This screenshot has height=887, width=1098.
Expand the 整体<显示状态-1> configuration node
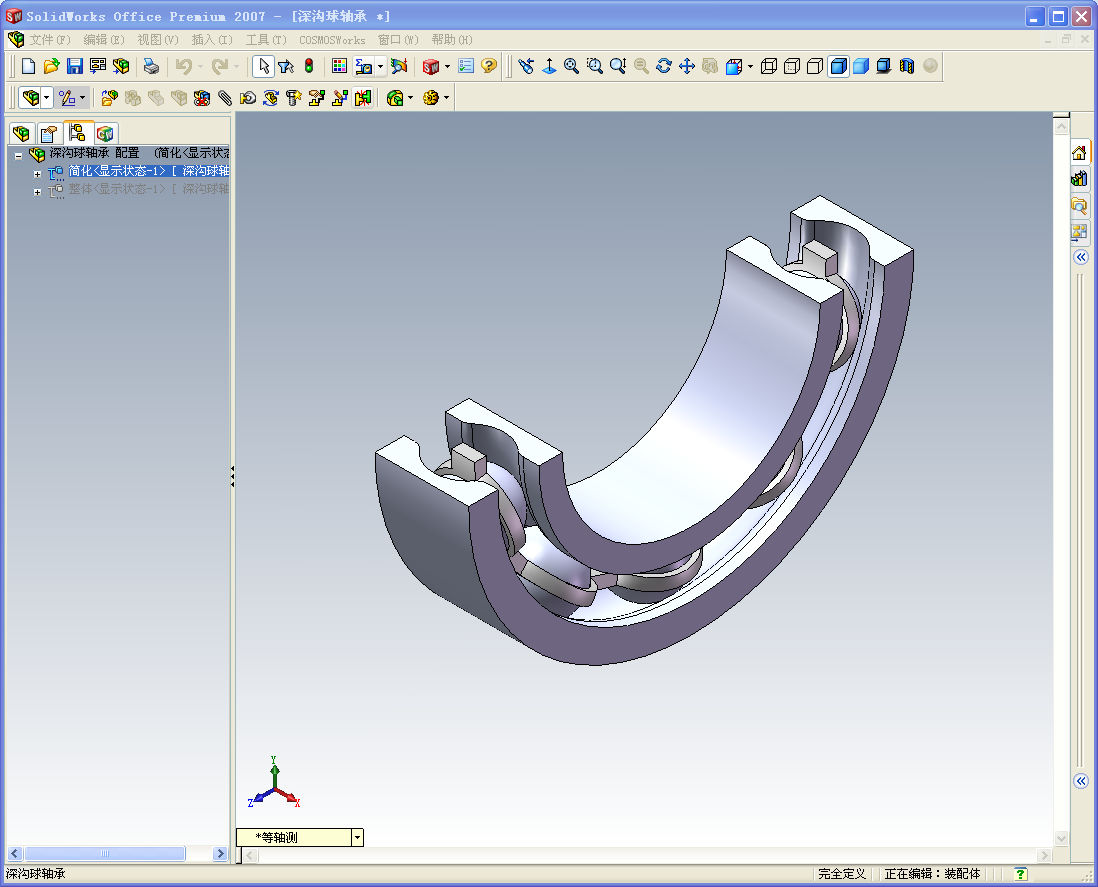click(37, 191)
